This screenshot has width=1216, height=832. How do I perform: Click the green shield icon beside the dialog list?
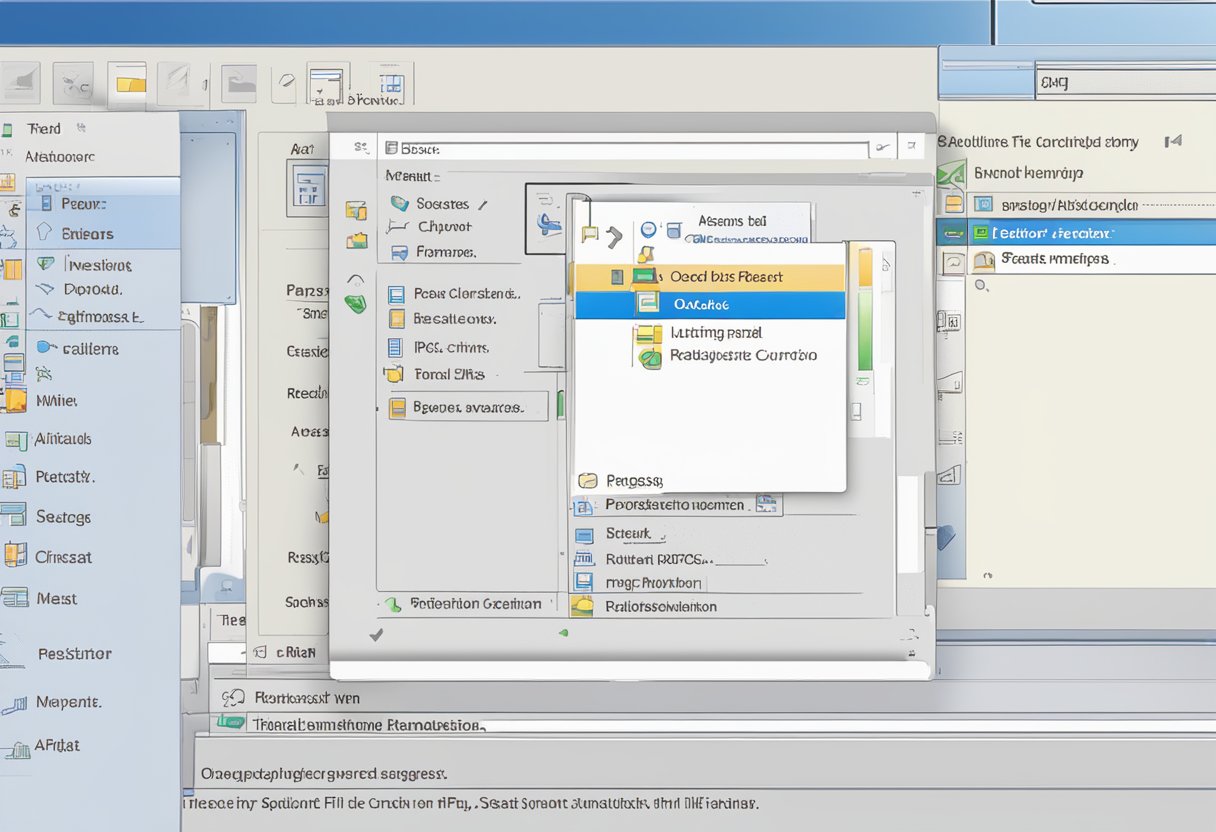click(x=356, y=303)
